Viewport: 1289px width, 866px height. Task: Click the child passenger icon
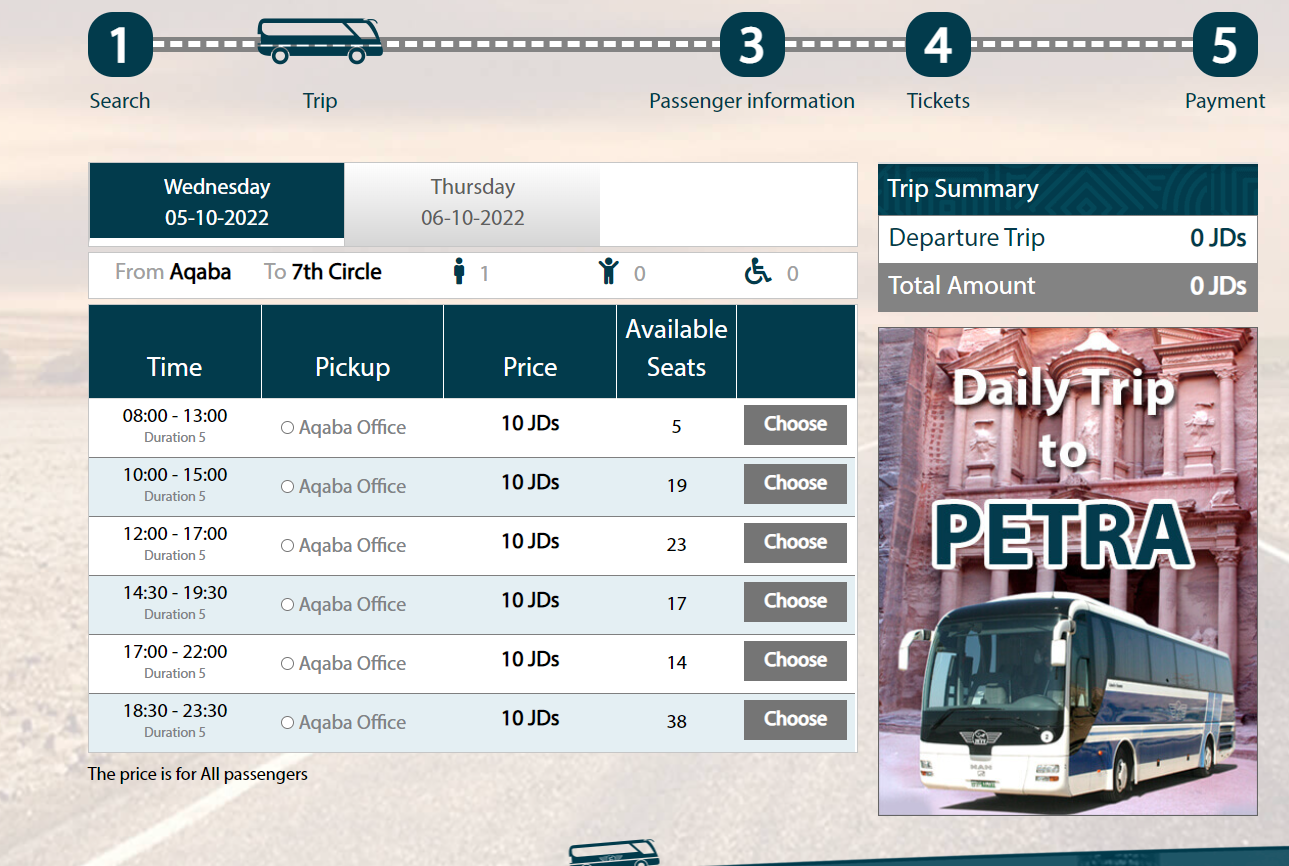tap(609, 271)
